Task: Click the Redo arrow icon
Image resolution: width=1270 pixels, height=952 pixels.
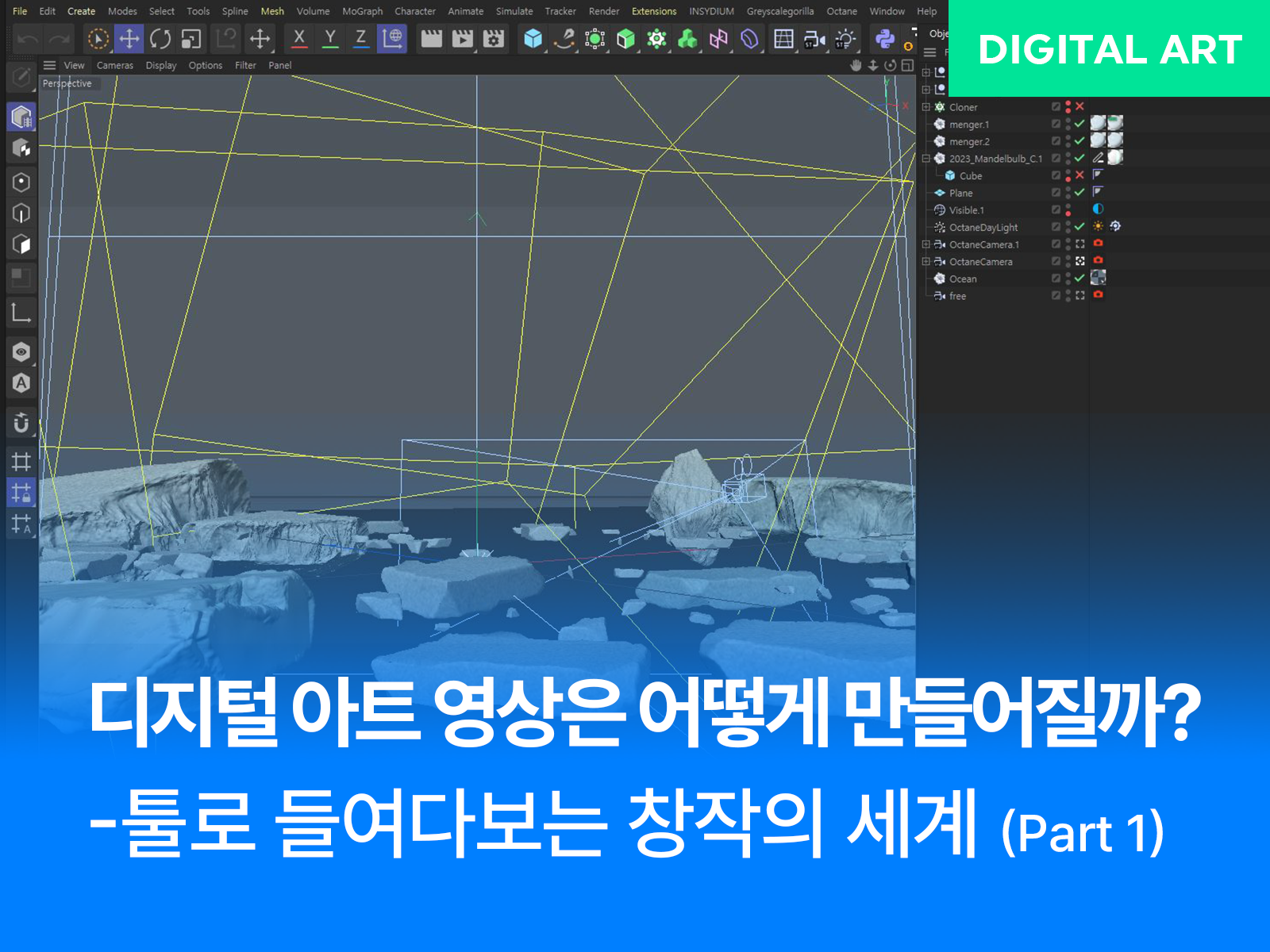Action: point(60,39)
